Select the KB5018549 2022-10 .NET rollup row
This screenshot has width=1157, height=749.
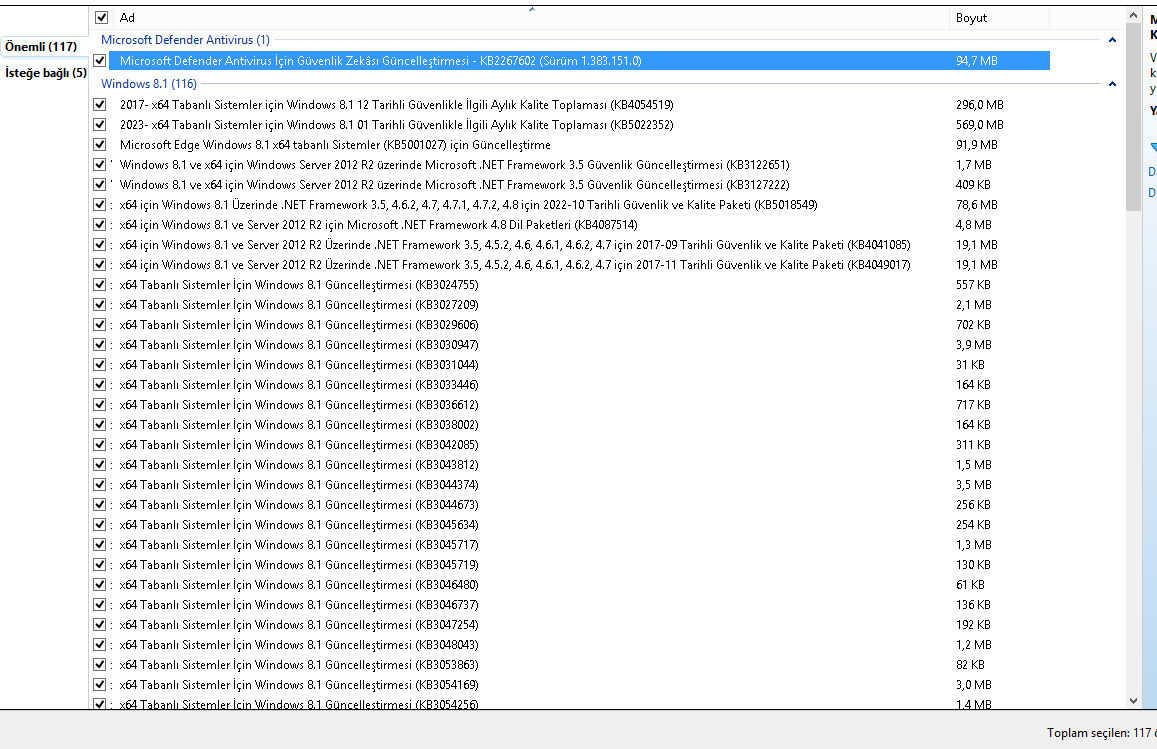(469, 204)
